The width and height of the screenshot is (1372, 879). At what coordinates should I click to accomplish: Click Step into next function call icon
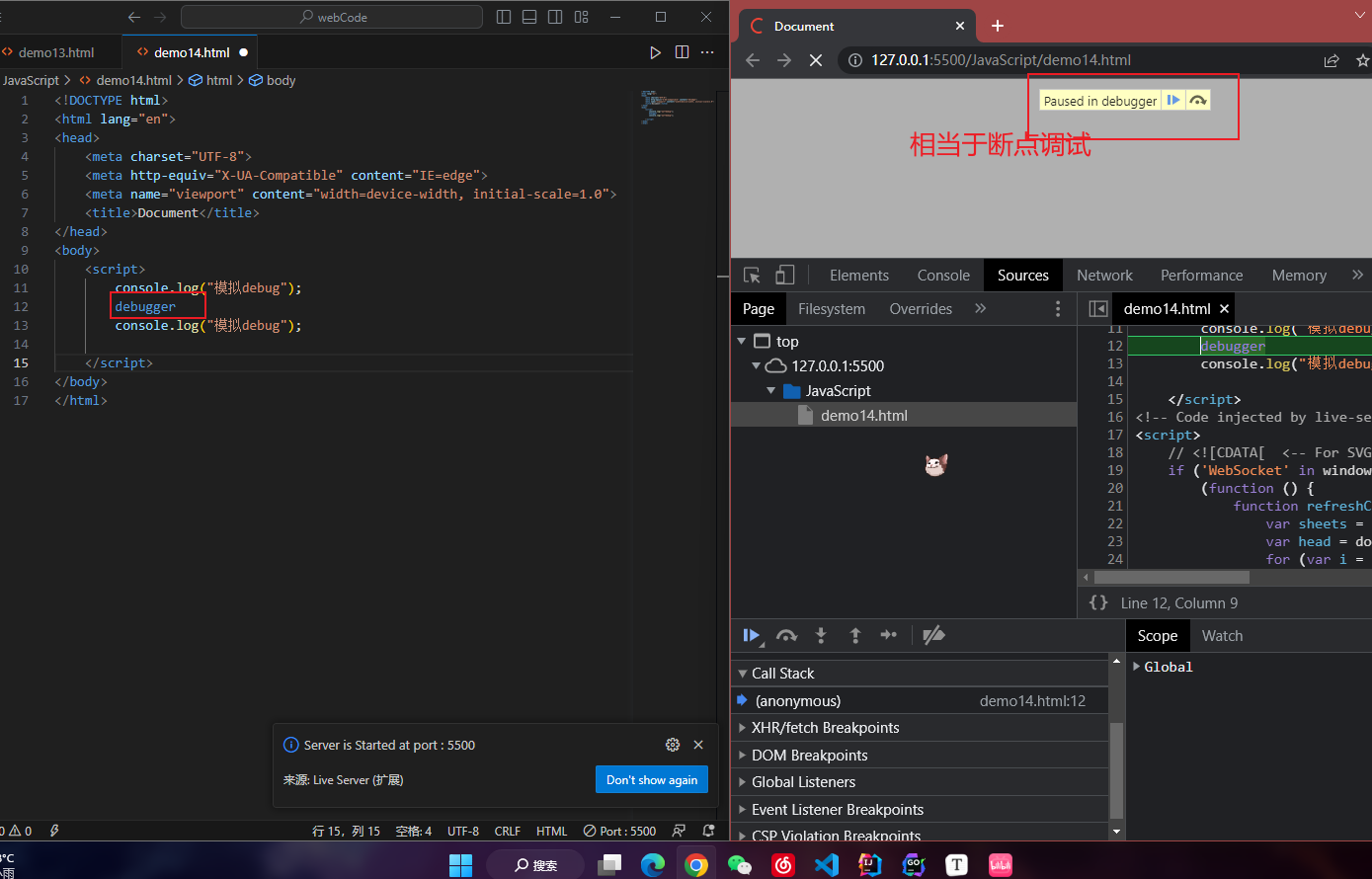pos(821,636)
